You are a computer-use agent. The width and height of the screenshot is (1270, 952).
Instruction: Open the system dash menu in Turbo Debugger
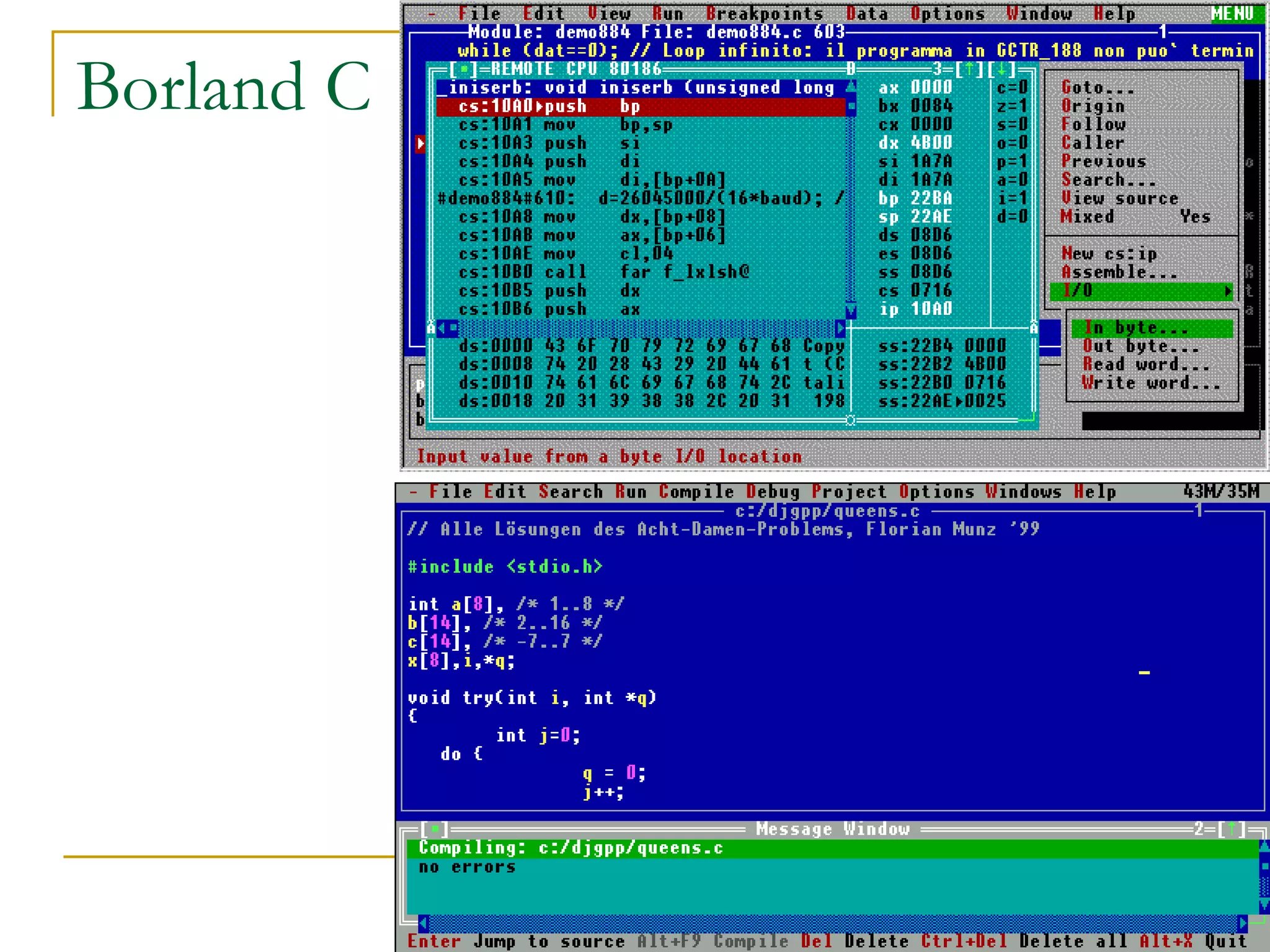(x=432, y=14)
